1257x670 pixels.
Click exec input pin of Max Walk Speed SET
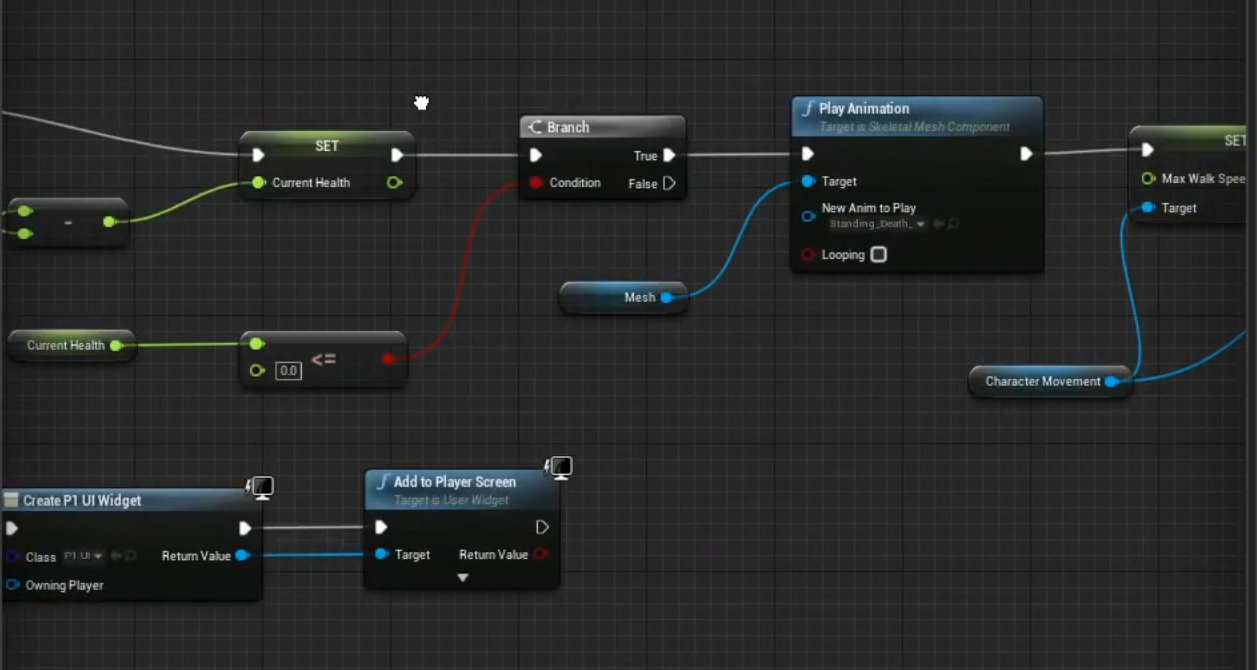coord(1148,150)
